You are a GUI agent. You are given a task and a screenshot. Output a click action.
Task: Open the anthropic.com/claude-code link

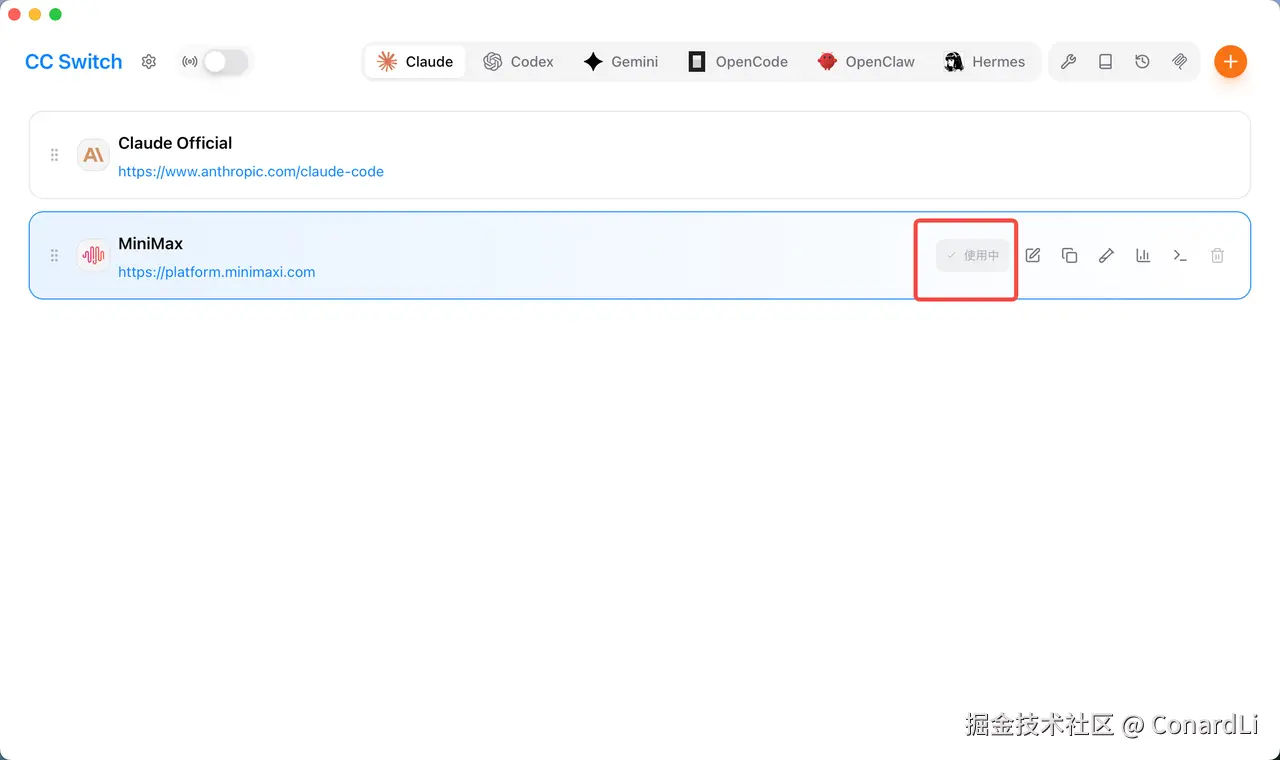(251, 171)
